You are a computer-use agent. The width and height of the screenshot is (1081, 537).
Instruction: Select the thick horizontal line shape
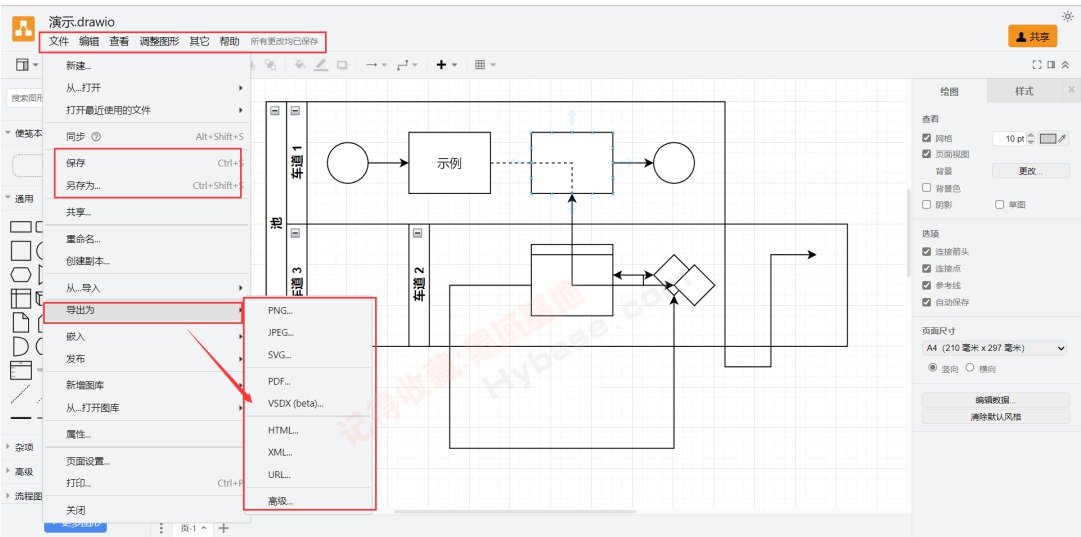[21, 418]
